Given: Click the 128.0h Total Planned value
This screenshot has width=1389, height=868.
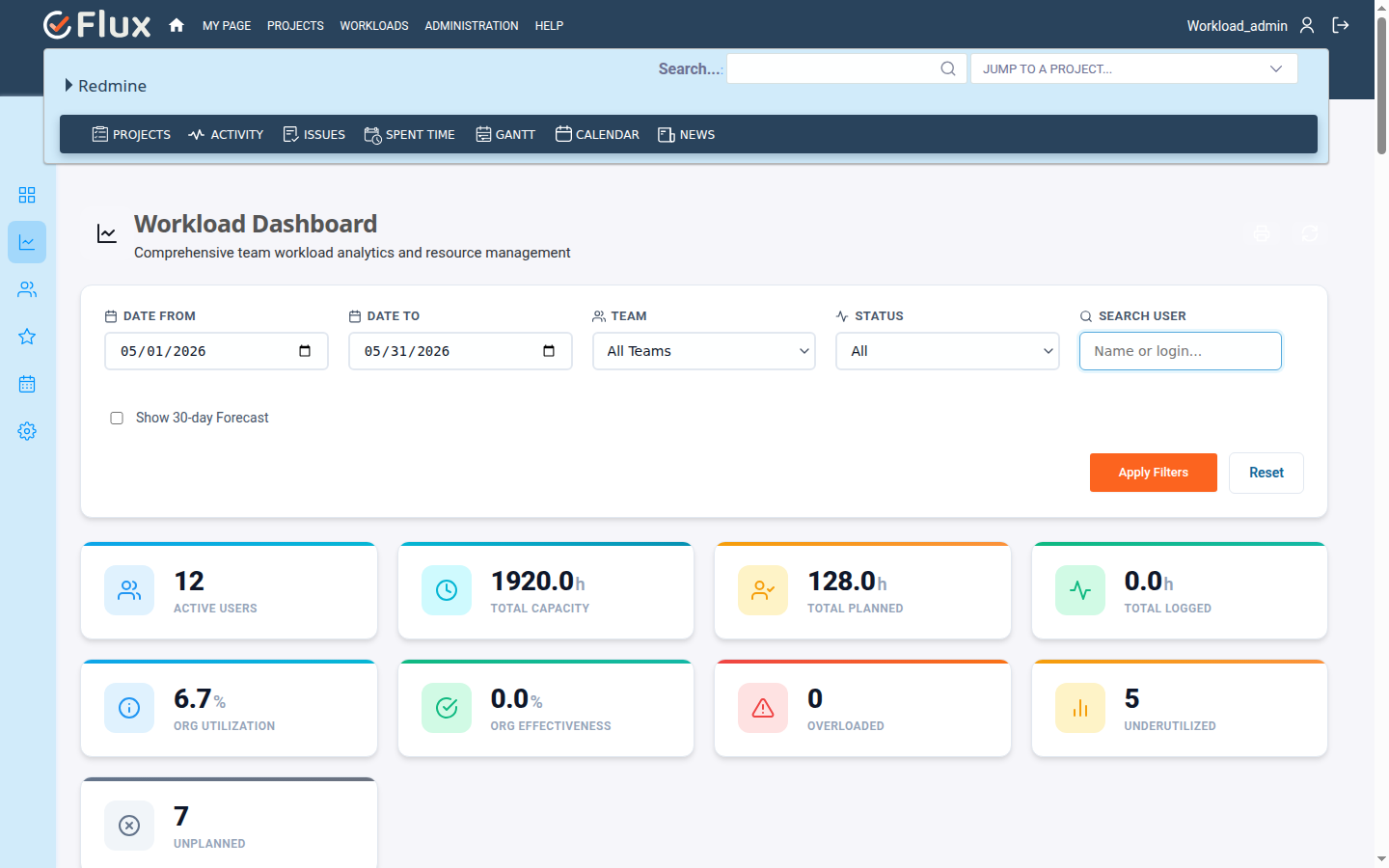Looking at the screenshot, I should coord(847,582).
